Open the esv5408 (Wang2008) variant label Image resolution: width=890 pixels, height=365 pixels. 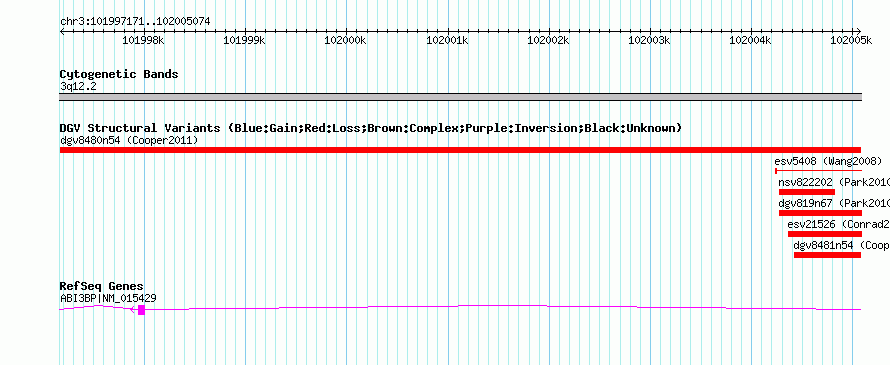(828, 161)
